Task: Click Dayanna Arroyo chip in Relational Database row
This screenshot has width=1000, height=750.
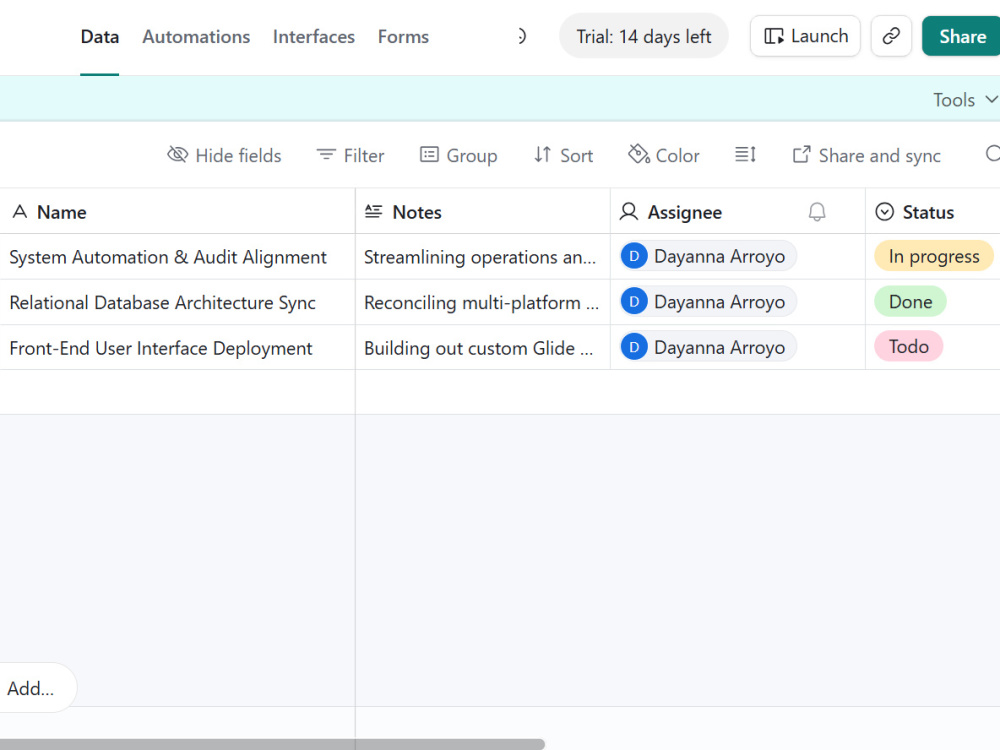Action: click(x=707, y=302)
